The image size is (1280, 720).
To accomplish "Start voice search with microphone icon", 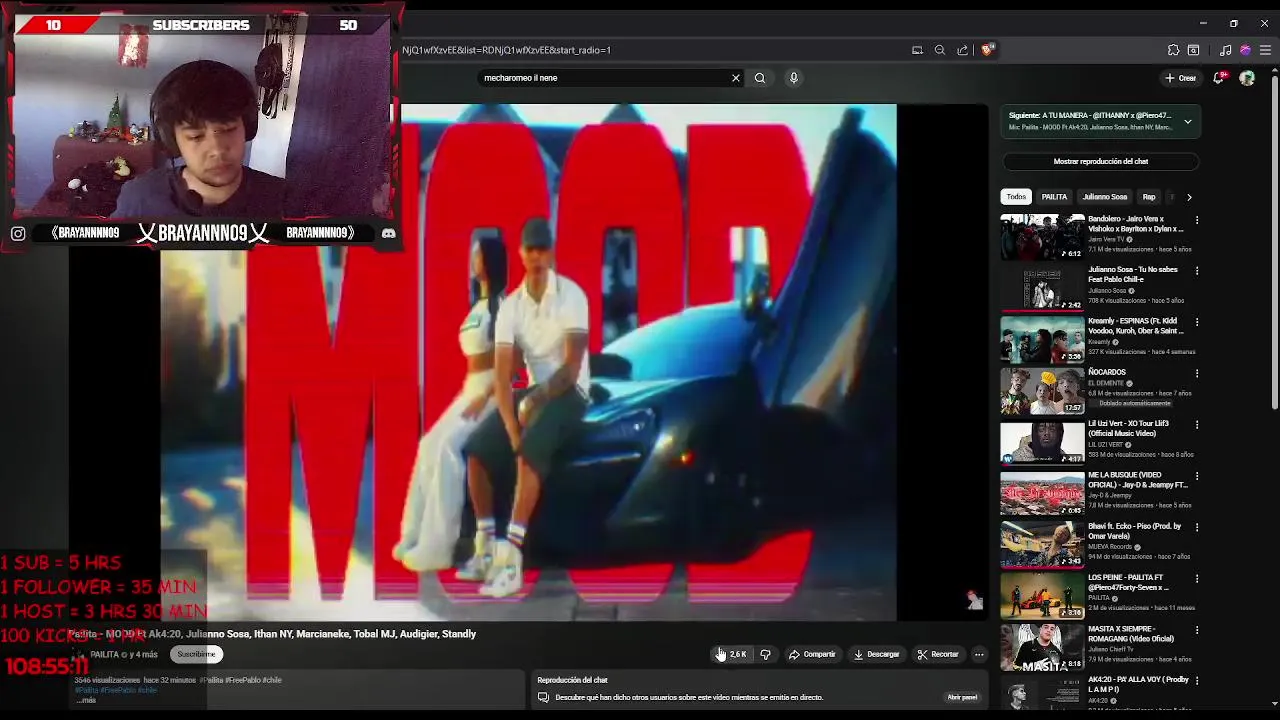I will [794, 78].
